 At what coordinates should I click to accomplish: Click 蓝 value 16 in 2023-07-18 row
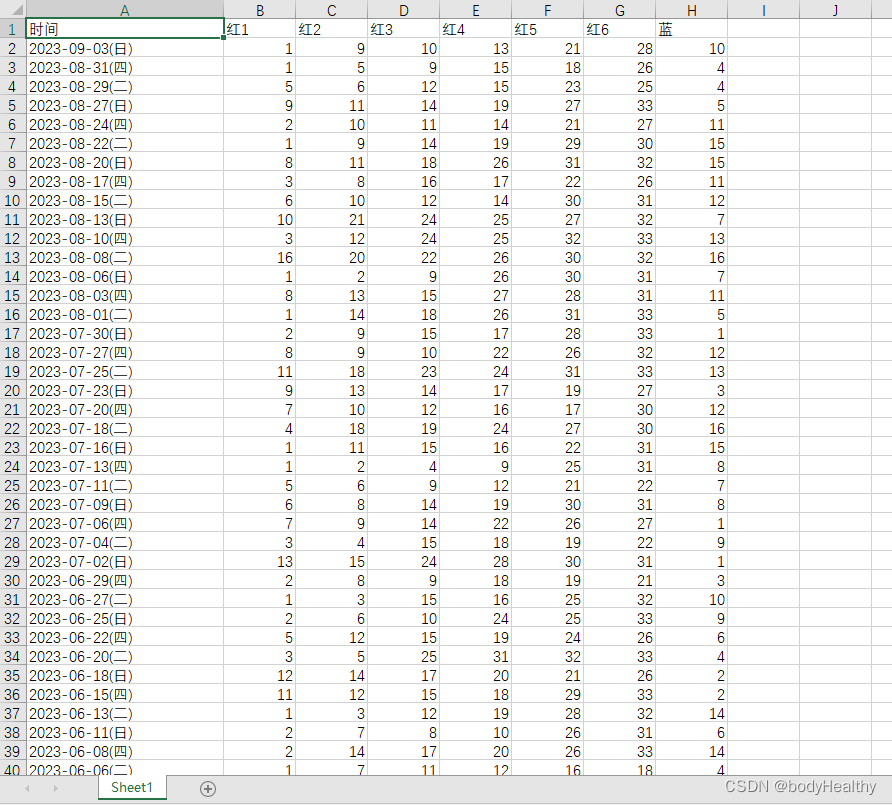click(x=691, y=428)
